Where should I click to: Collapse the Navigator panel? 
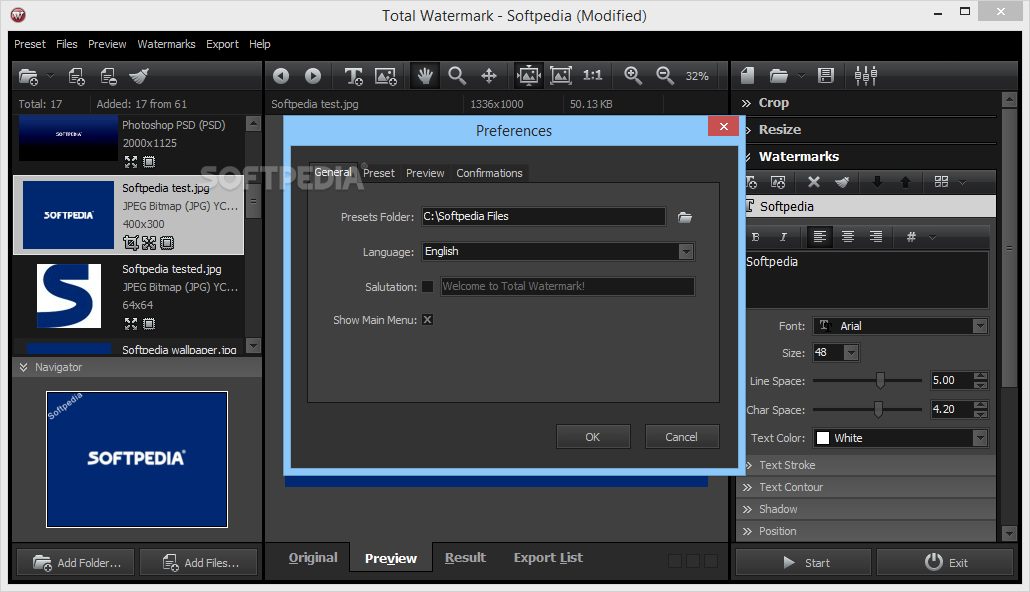(x=24, y=367)
